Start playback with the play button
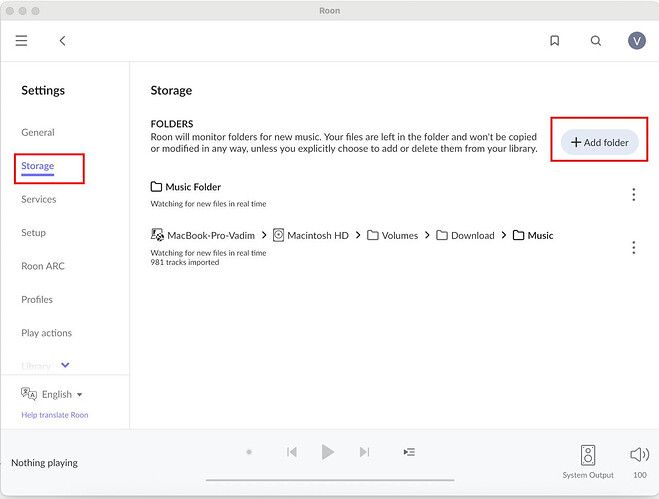This screenshot has width=659, height=499. (327, 452)
